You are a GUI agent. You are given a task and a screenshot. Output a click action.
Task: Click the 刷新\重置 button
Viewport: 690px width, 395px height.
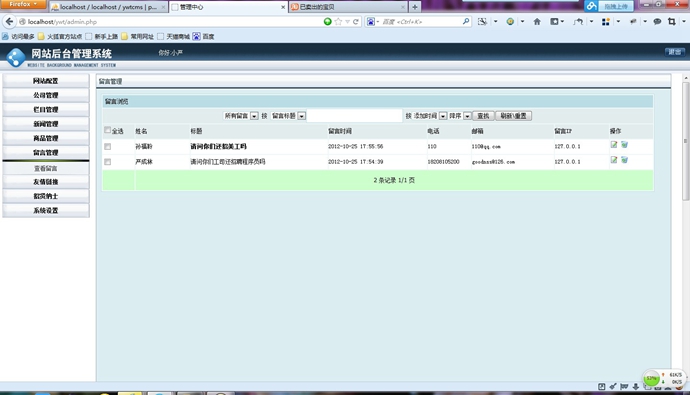513,116
